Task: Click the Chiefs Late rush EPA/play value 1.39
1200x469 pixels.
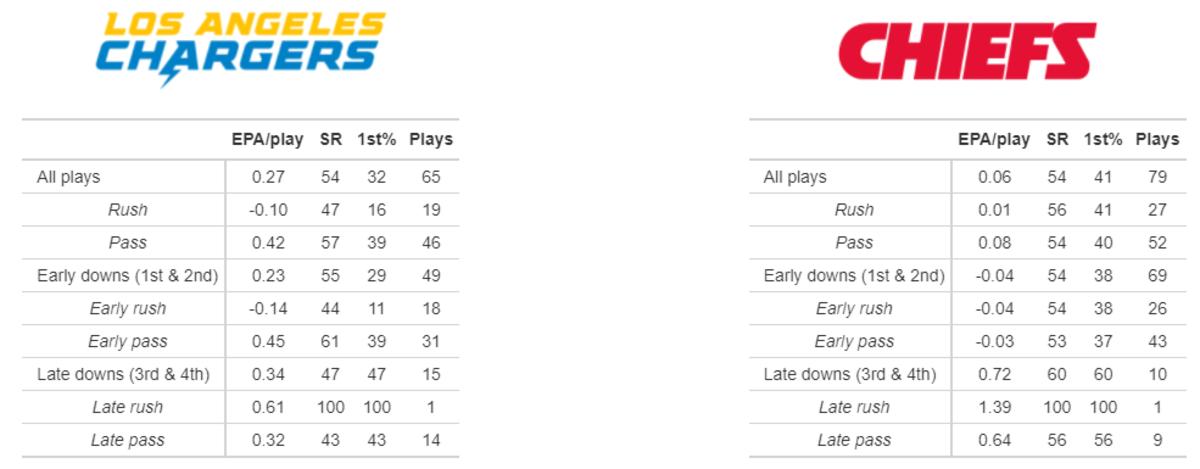Action: [995, 407]
